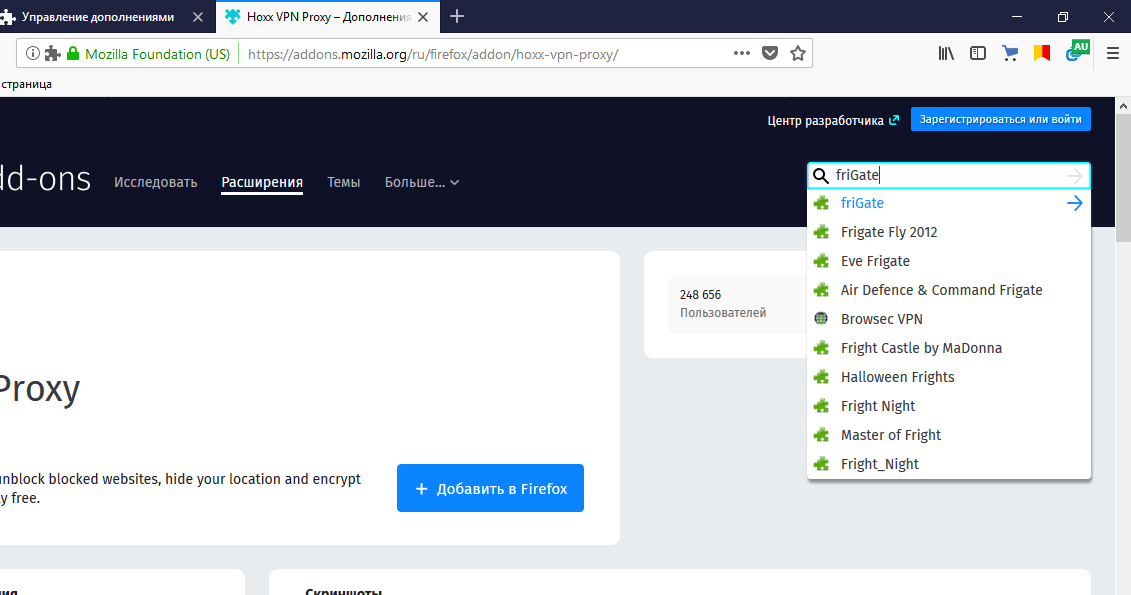Screen dimensions: 1131x595
Task: Close the Hoxx VPN Proxy tab
Action: coord(423,17)
